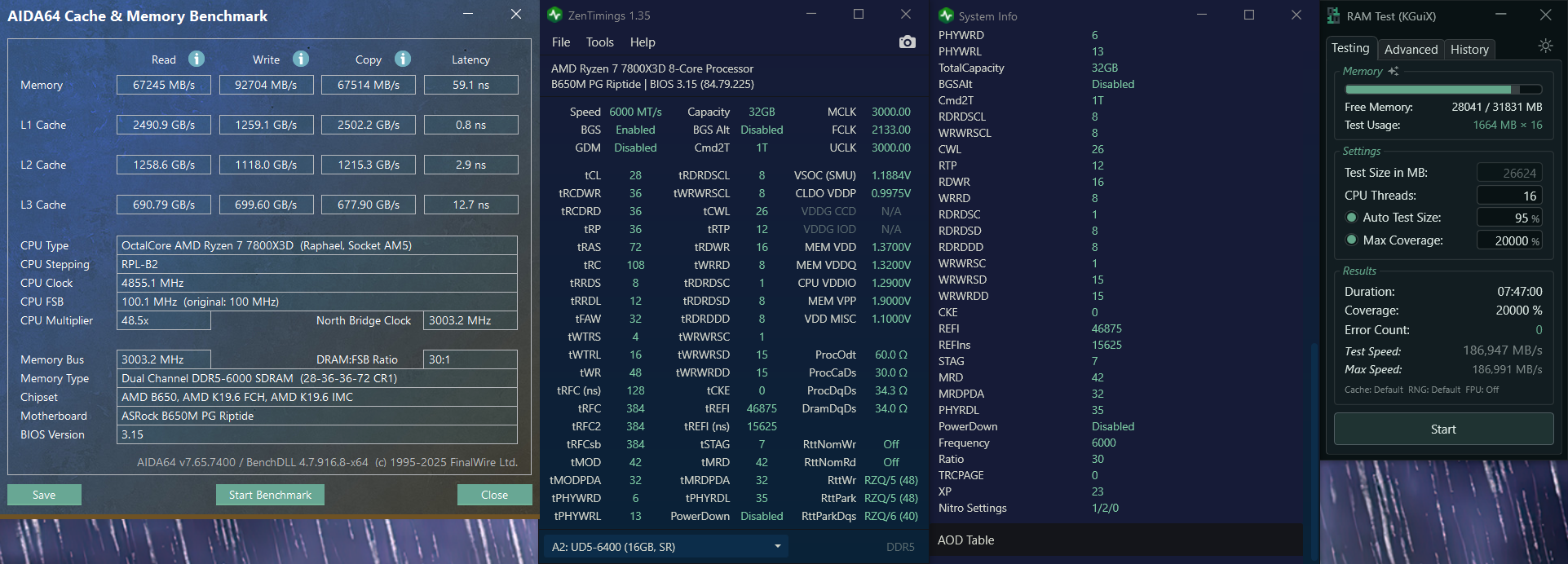
Task: Click the tREFI value 46875 in ZenTimings
Action: click(762, 408)
